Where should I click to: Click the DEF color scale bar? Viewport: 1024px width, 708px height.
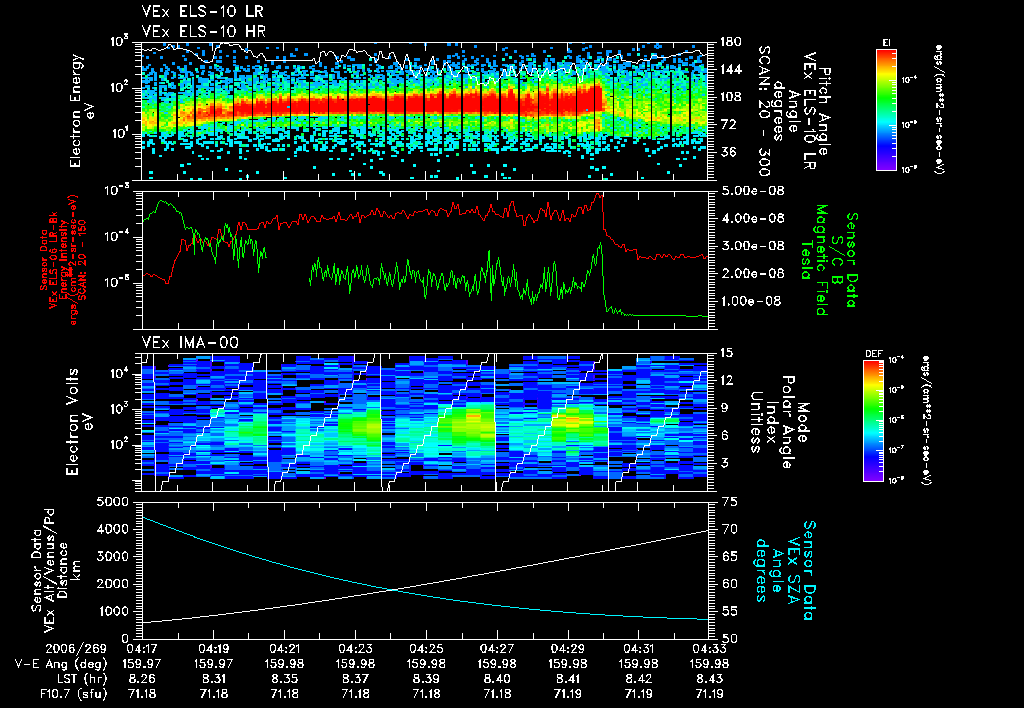pos(874,420)
